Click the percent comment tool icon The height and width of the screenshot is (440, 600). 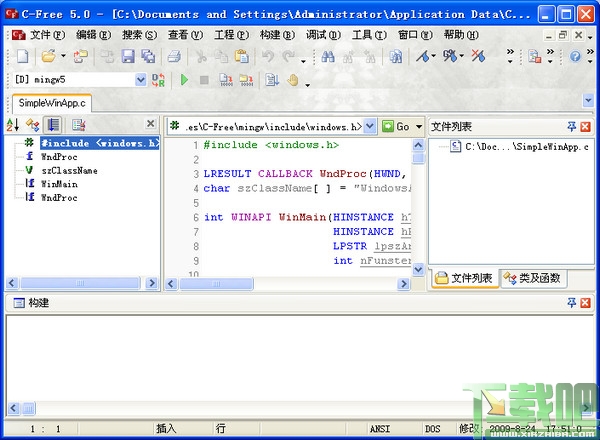pos(450,57)
